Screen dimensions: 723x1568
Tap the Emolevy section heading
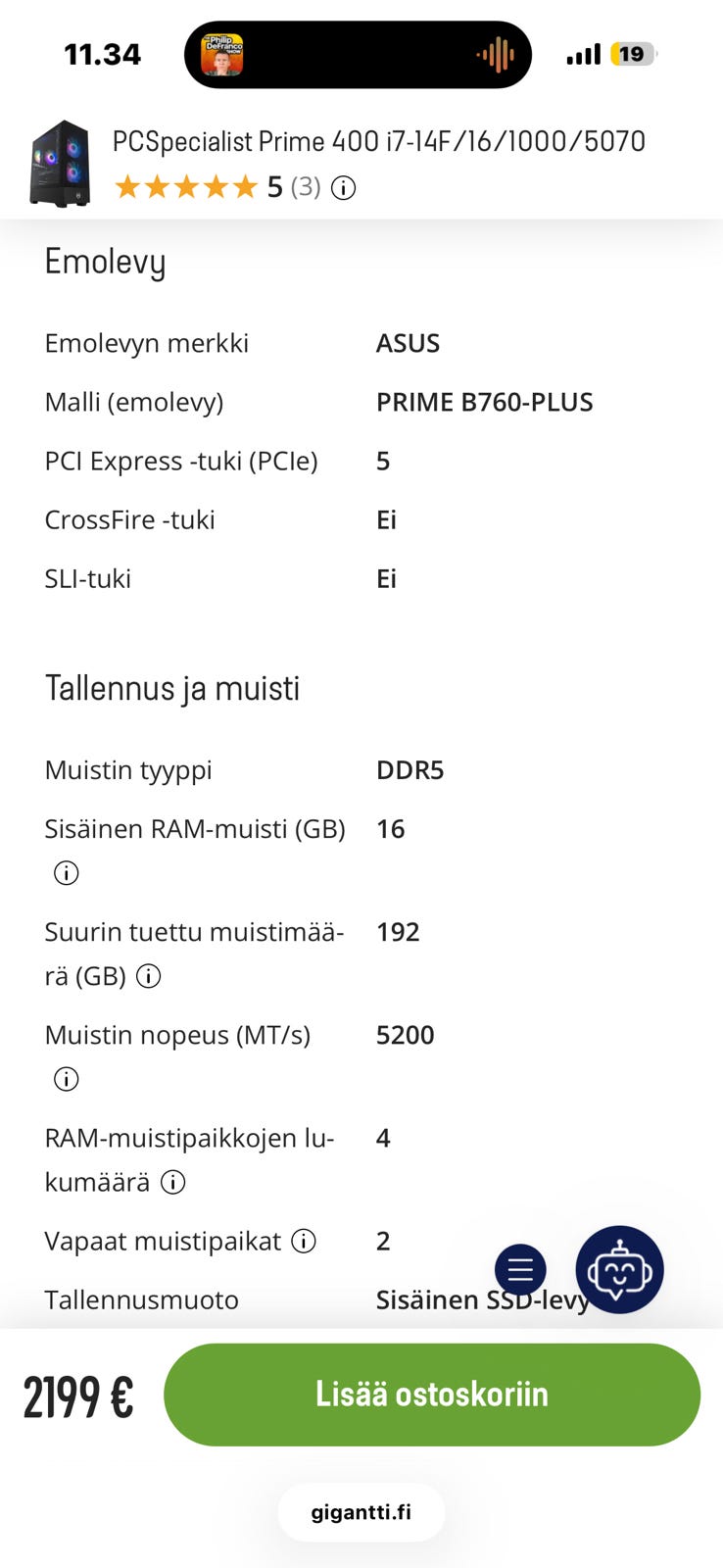tap(106, 263)
